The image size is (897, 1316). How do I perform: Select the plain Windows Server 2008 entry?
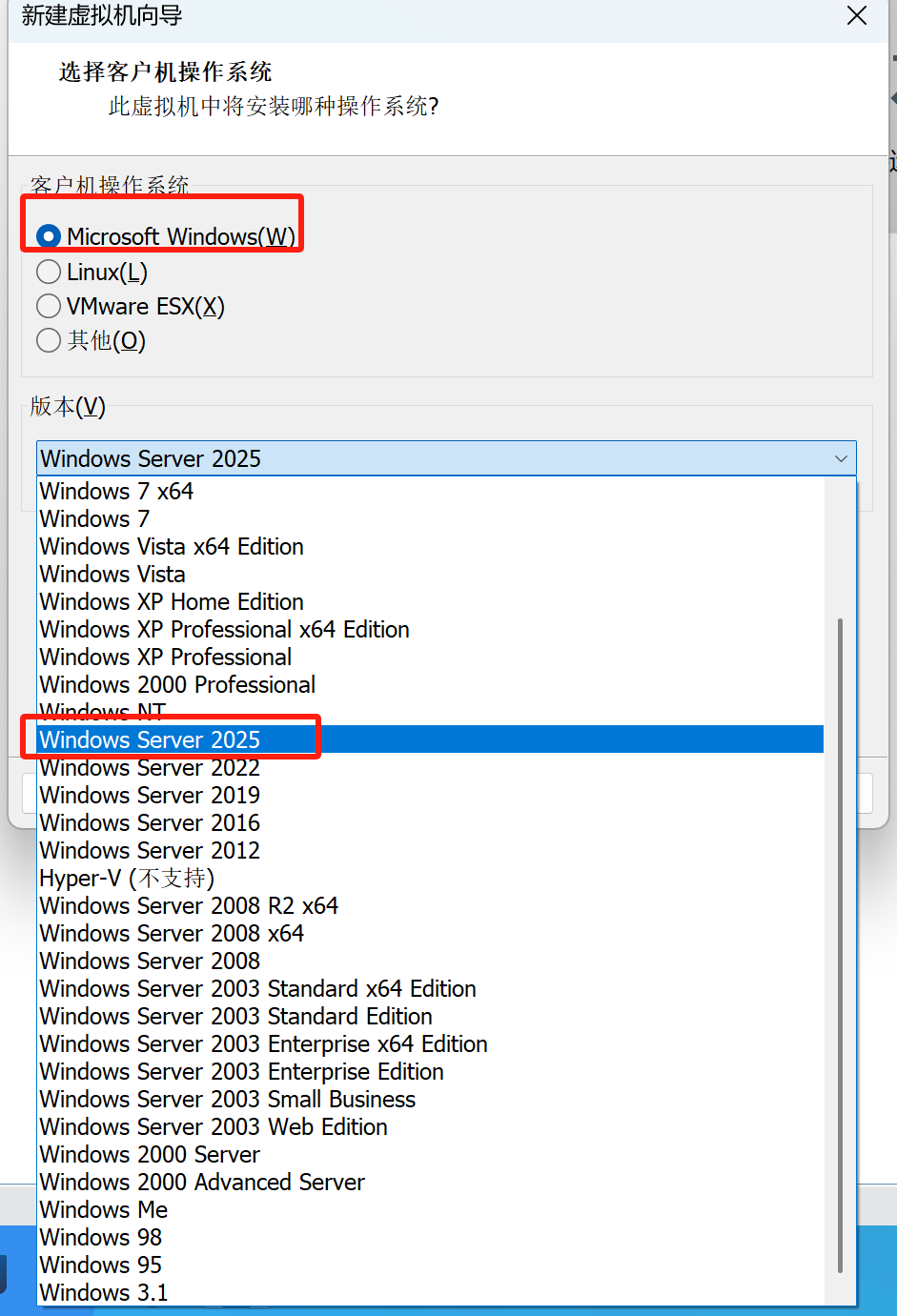point(431,961)
